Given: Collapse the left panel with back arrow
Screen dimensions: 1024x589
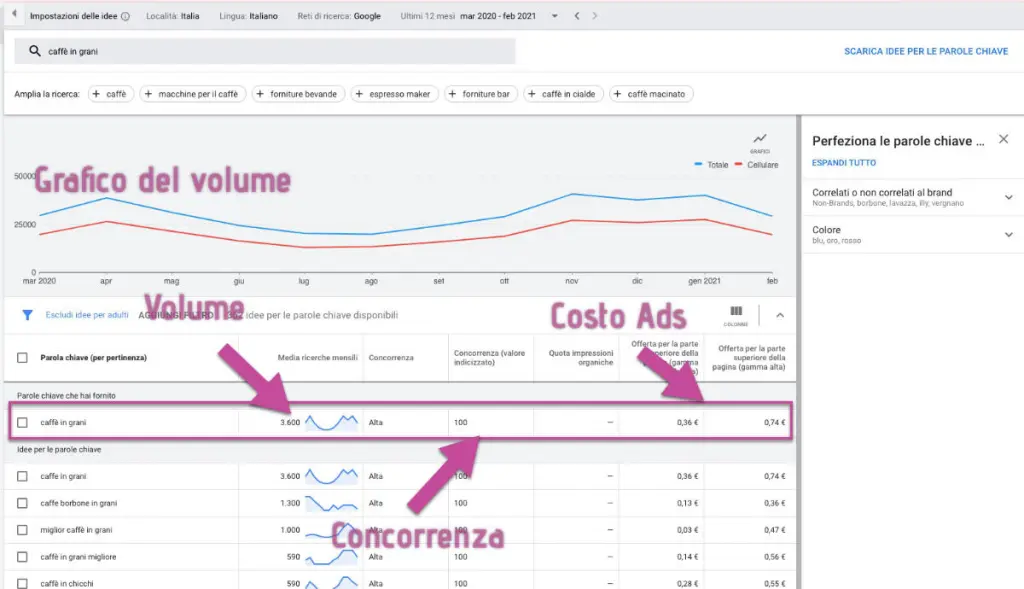Looking at the screenshot, I should coord(14,14).
